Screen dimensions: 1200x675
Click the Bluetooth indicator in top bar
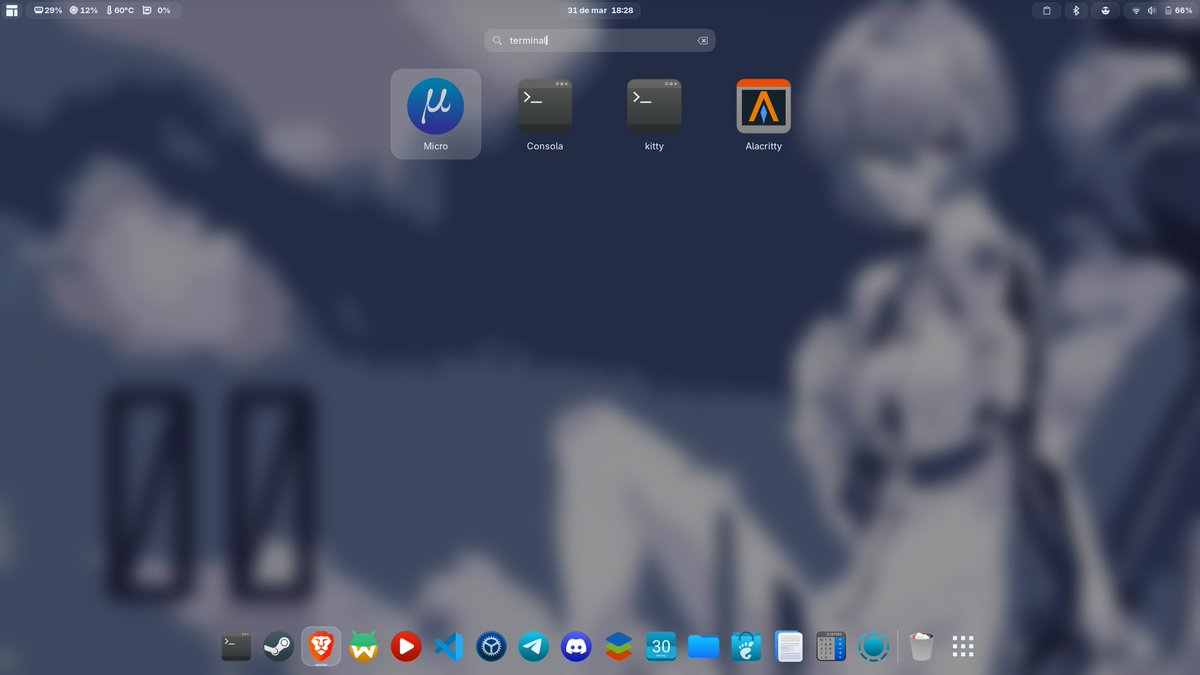point(1076,10)
